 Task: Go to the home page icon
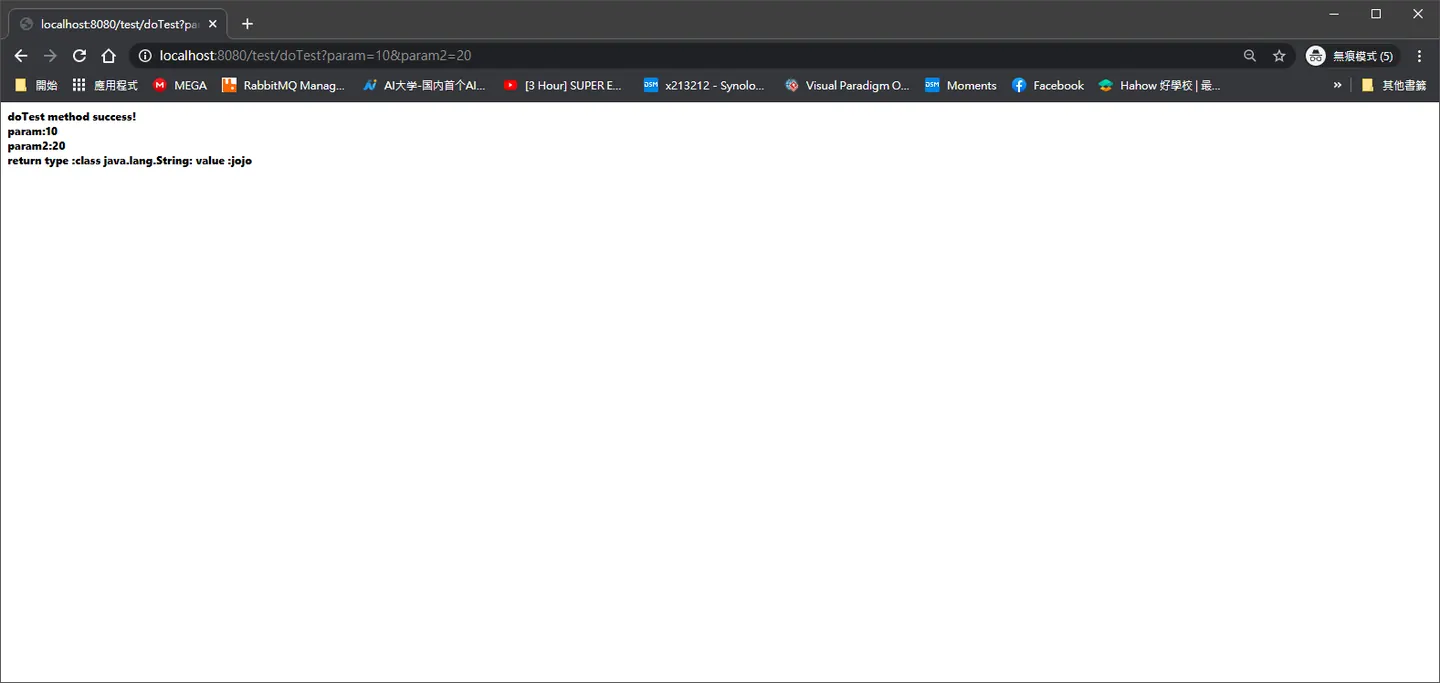pos(109,56)
